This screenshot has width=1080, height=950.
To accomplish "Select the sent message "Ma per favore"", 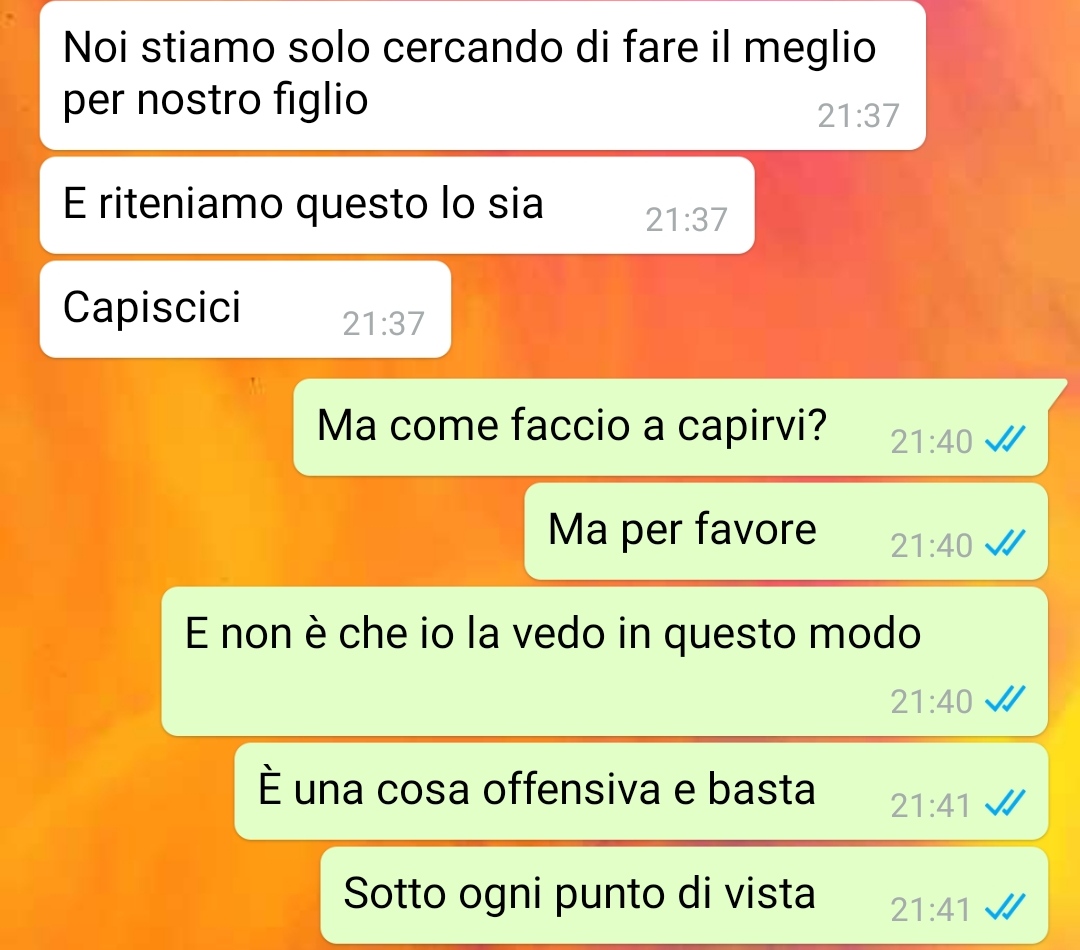I will coord(786,531).
